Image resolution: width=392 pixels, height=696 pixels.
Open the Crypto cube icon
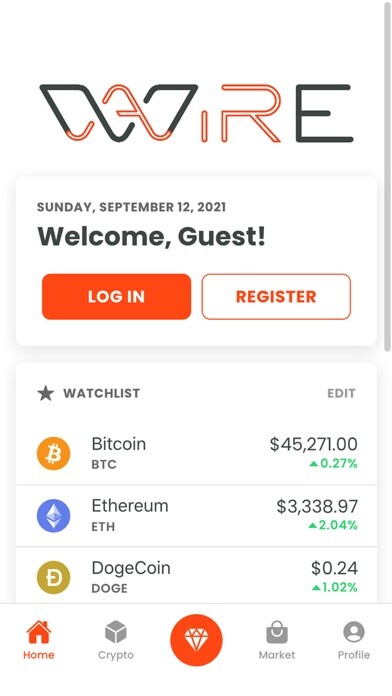pos(116,632)
